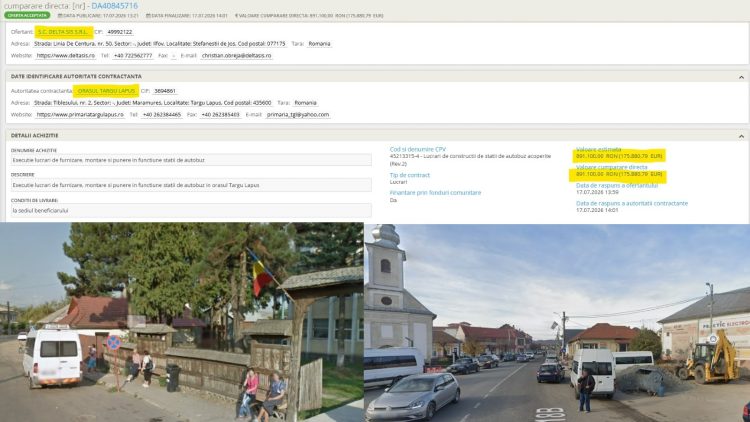The height and width of the screenshot is (422, 750).
Task: Select the primaria_tgl@yahoo.com email field
Action: click(x=298, y=115)
